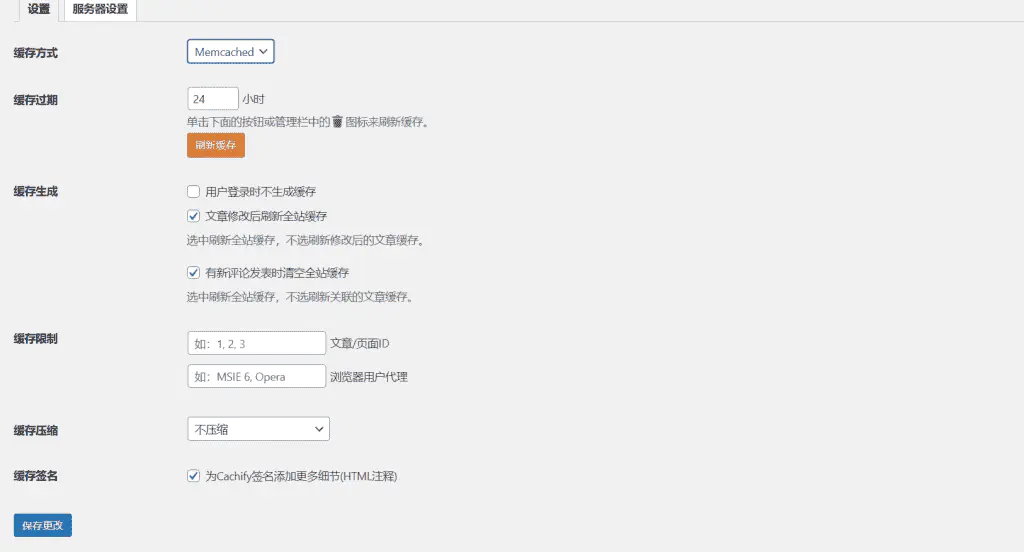Uncheck 文章修改后刷新全站缓存 checkbox
The height and width of the screenshot is (552, 1024).
coord(193,216)
